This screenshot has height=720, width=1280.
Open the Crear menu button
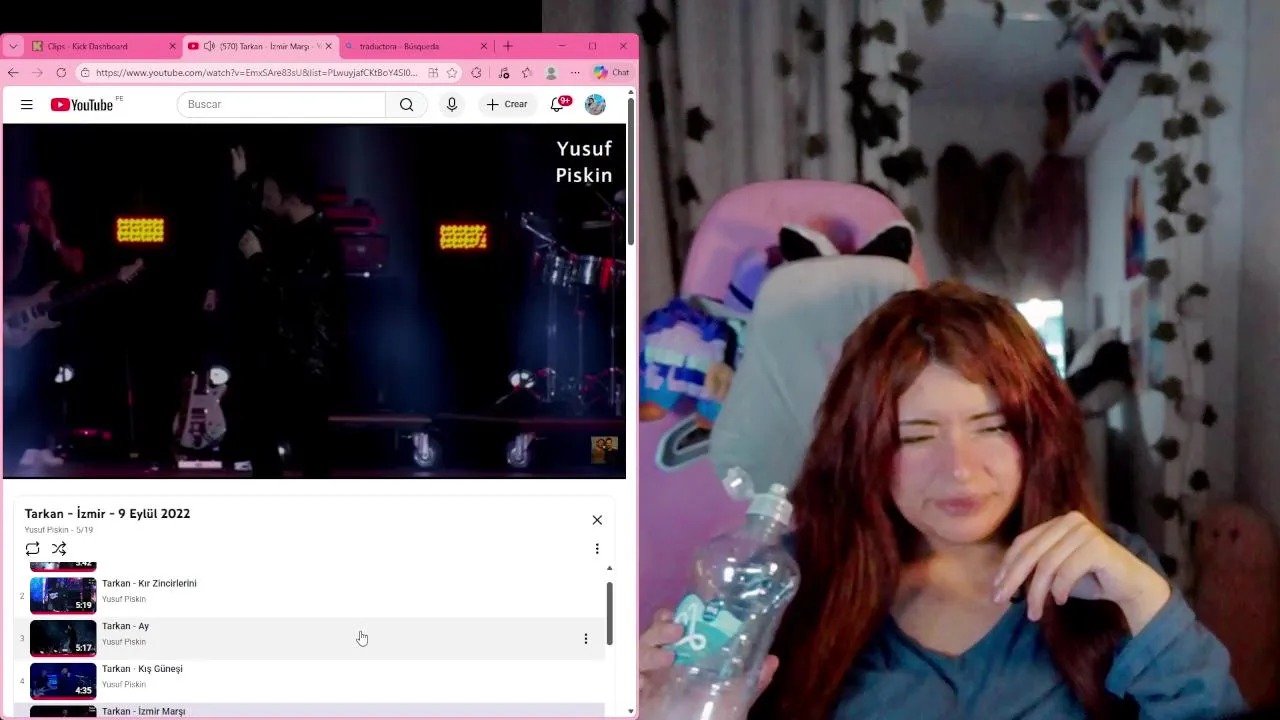coord(507,104)
